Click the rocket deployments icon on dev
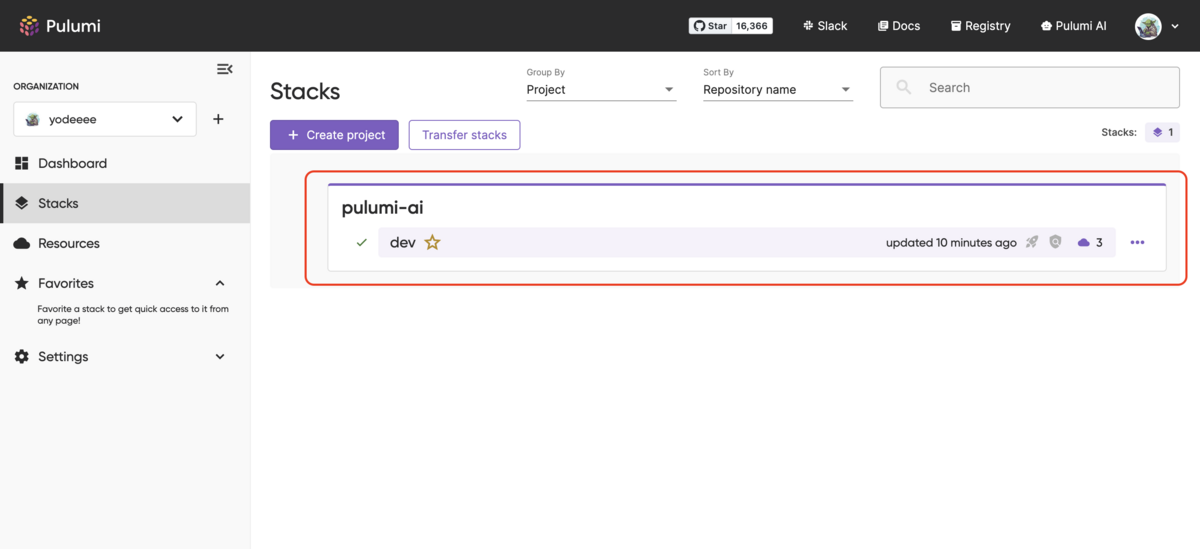This screenshot has width=1200, height=549. tap(1032, 242)
